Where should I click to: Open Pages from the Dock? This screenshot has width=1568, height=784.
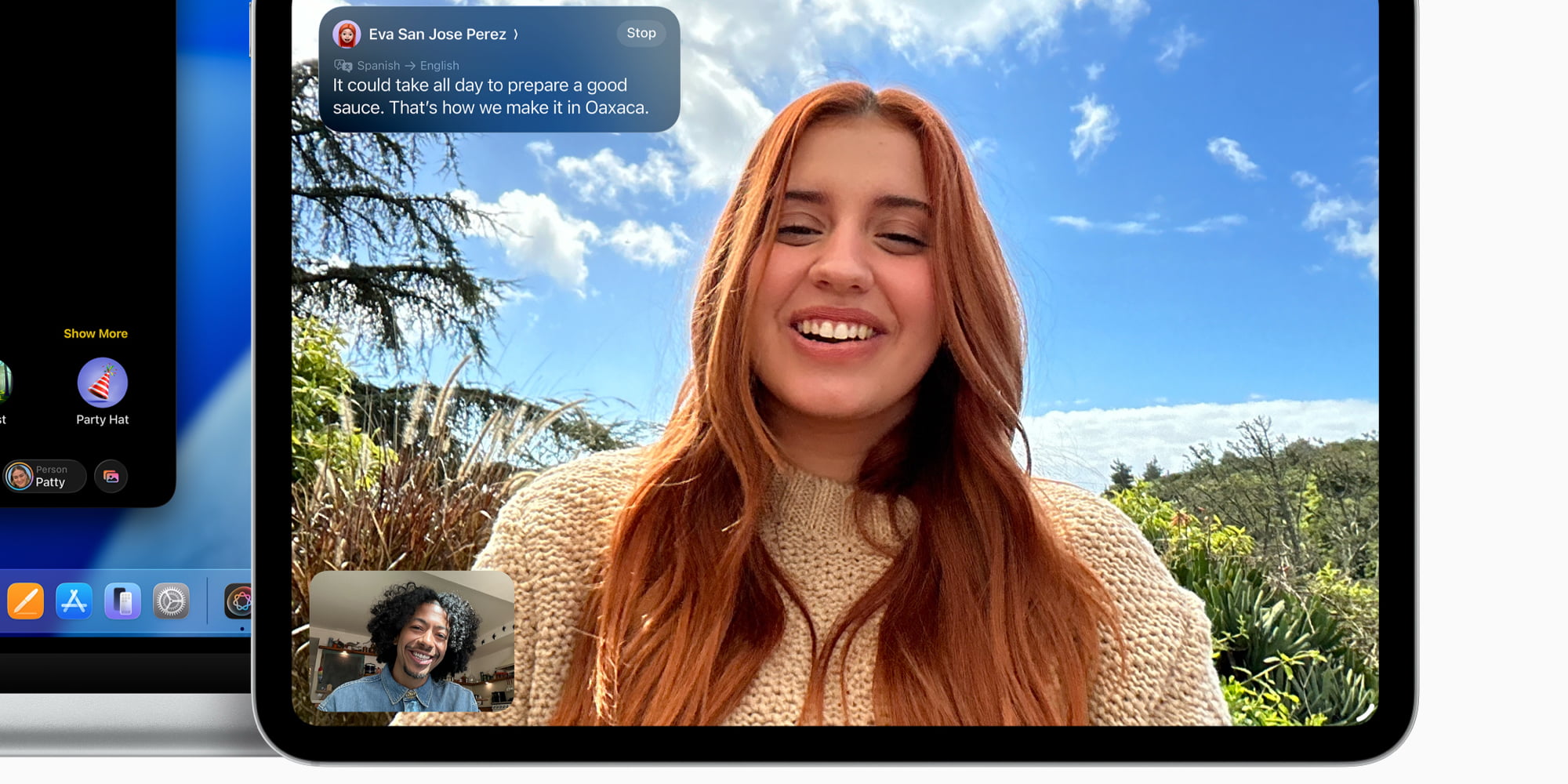click(x=25, y=601)
